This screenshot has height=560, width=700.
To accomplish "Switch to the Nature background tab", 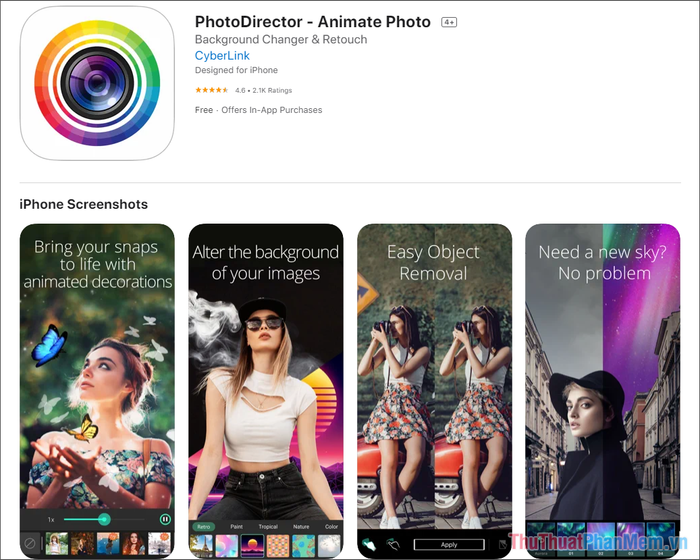I will (301, 527).
